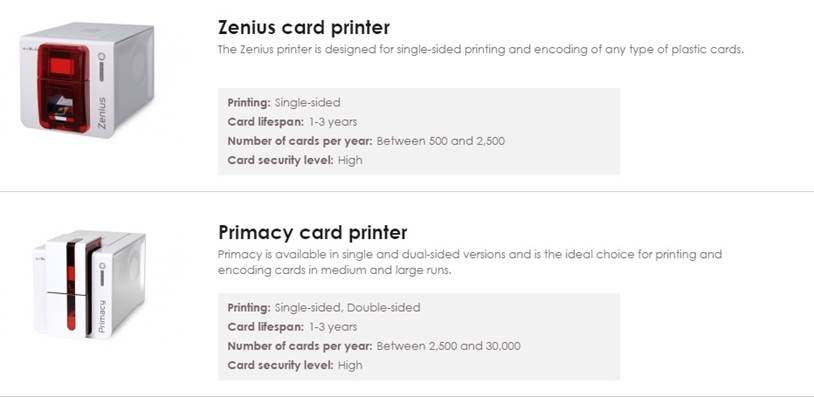The height and width of the screenshot is (397, 814).
Task: Click the Zenius name label on printer side
Action: click(102, 113)
